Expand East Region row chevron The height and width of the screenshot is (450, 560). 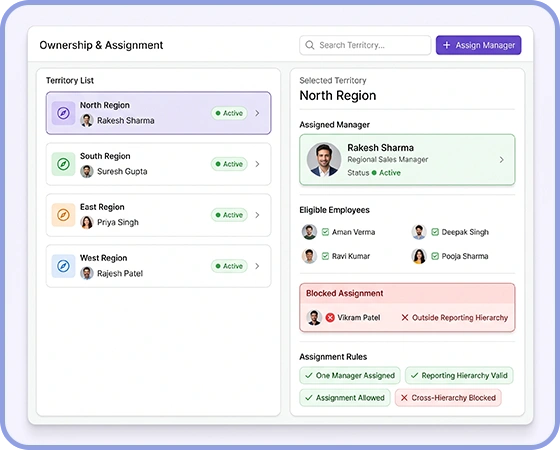click(257, 215)
